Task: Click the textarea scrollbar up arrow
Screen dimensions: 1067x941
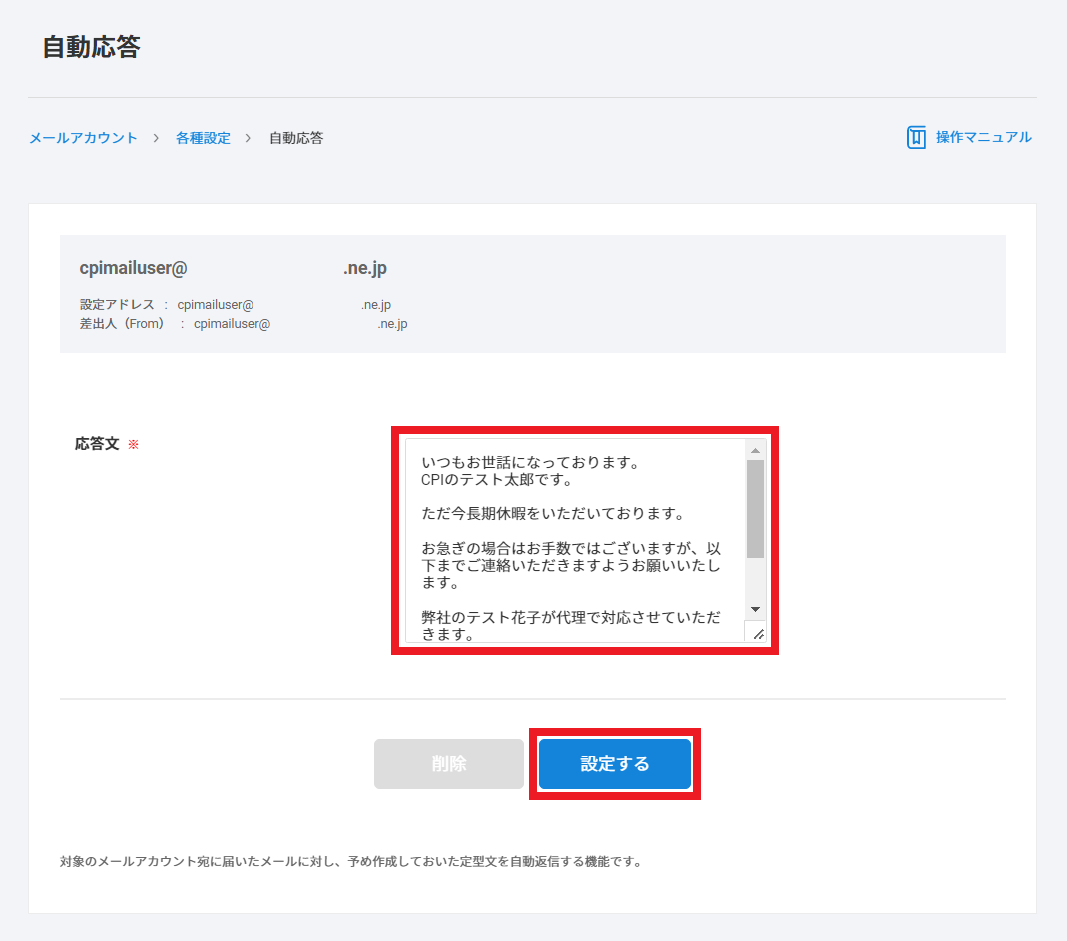Action: tap(755, 451)
